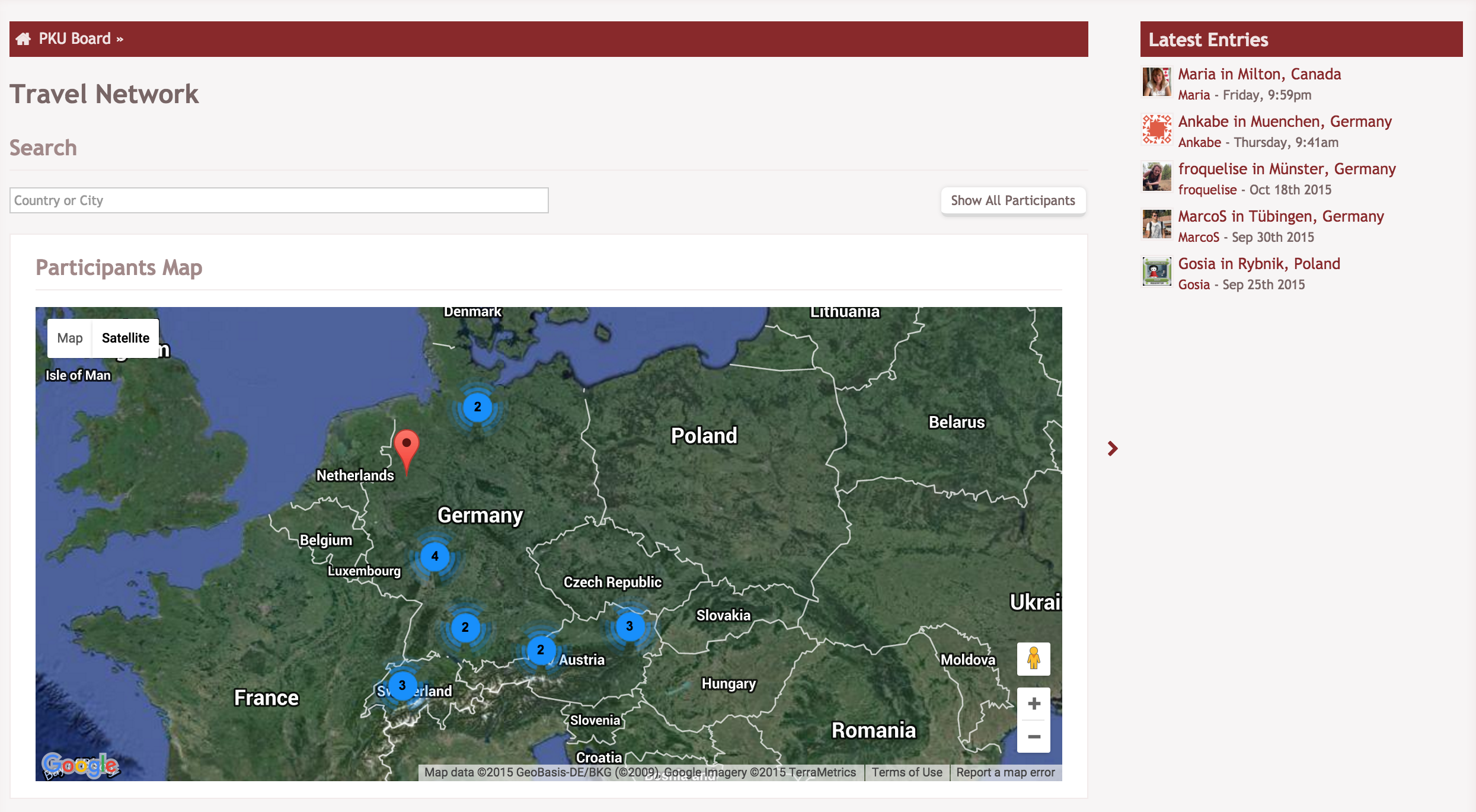Click the home icon in the breadcrumb

point(23,39)
